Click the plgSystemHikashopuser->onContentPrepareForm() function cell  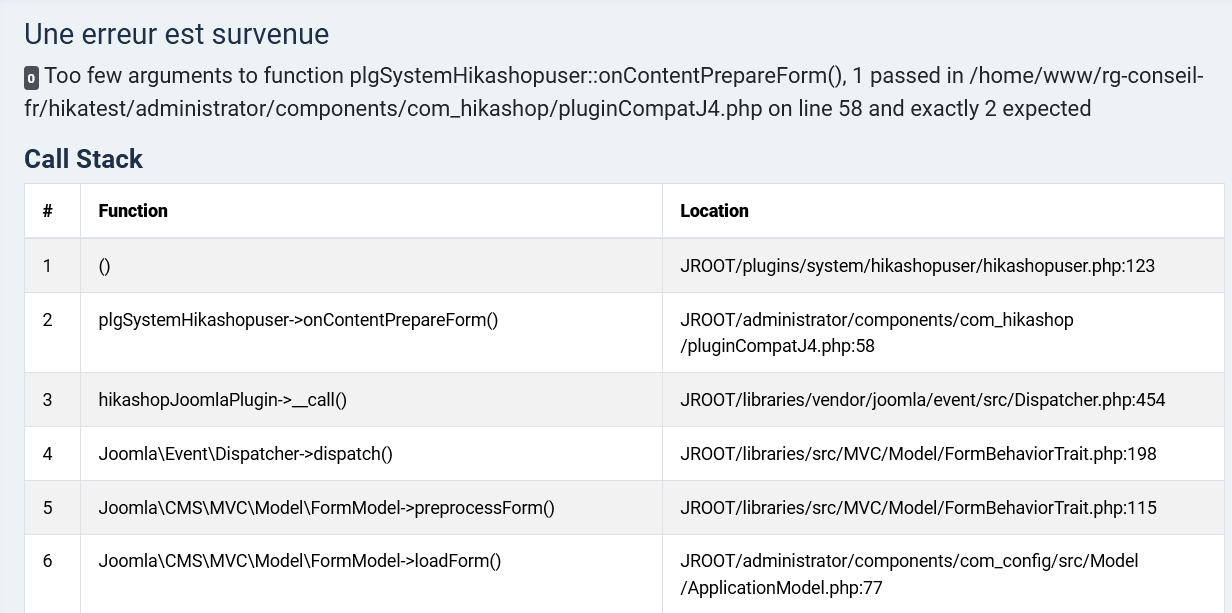coord(298,320)
